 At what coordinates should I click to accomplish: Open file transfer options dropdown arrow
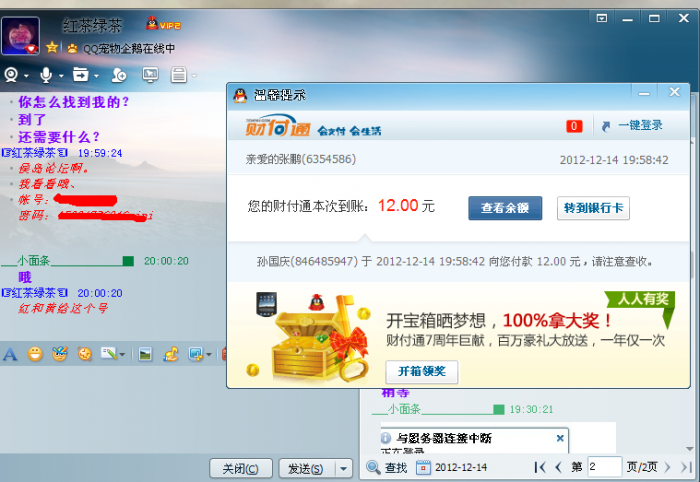(x=96, y=76)
